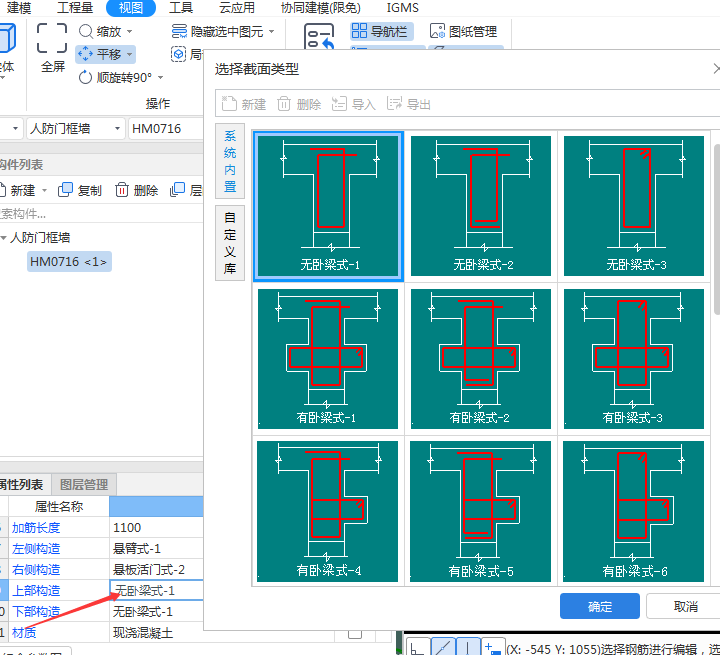The width and height of the screenshot is (720, 655).
Task: Expand the 缩放 dropdown arrow
Action: (129, 32)
